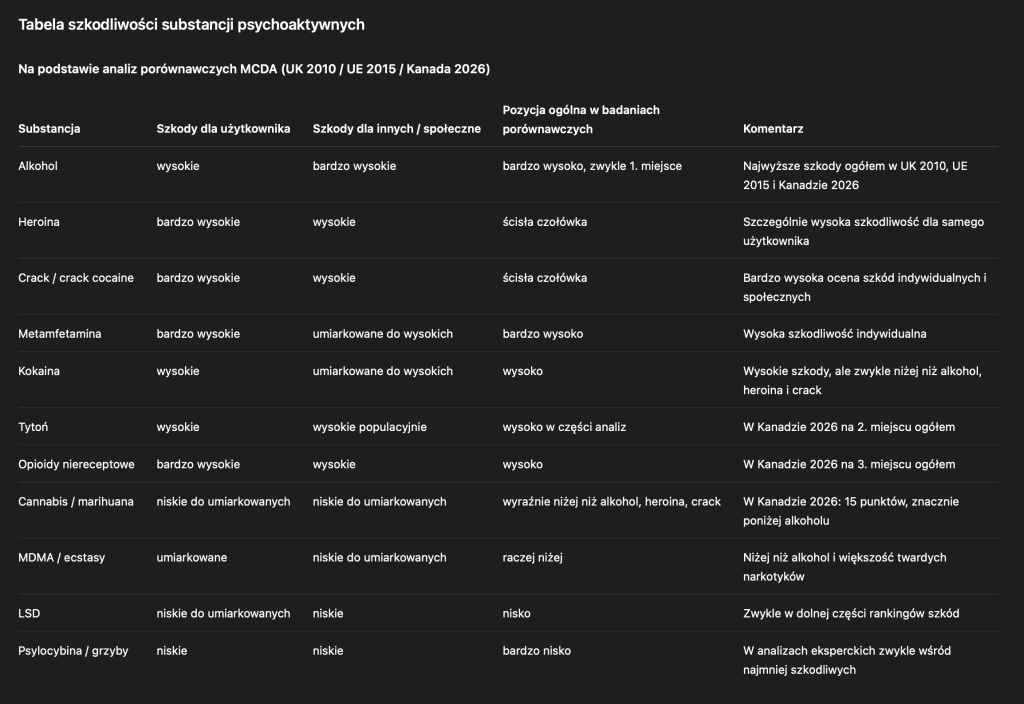
Task: Select the 'Cannabis / marihuana' cell
Action: point(76,501)
